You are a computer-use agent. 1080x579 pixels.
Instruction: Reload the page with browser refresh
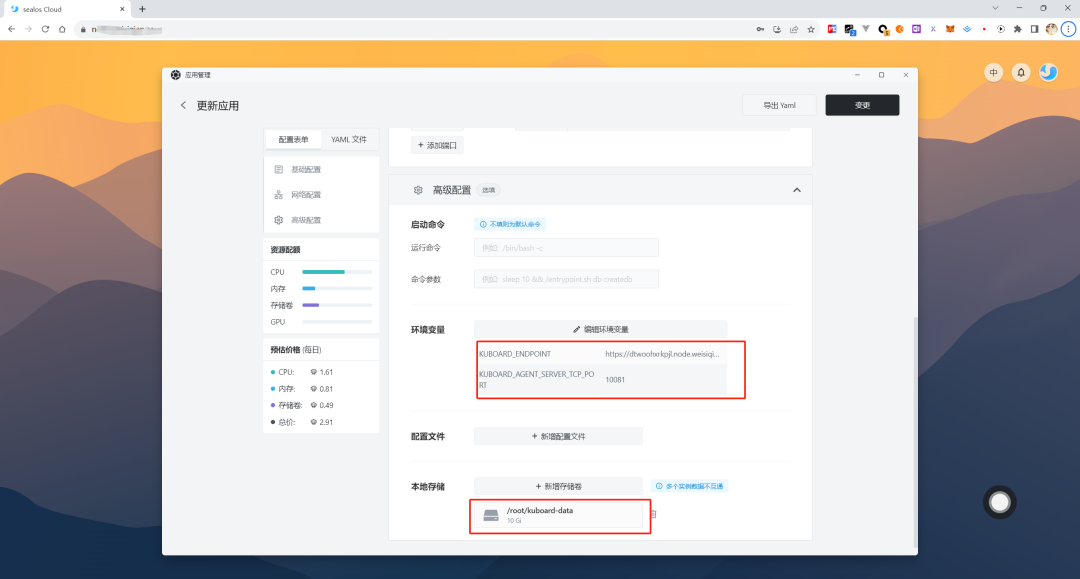[45, 29]
